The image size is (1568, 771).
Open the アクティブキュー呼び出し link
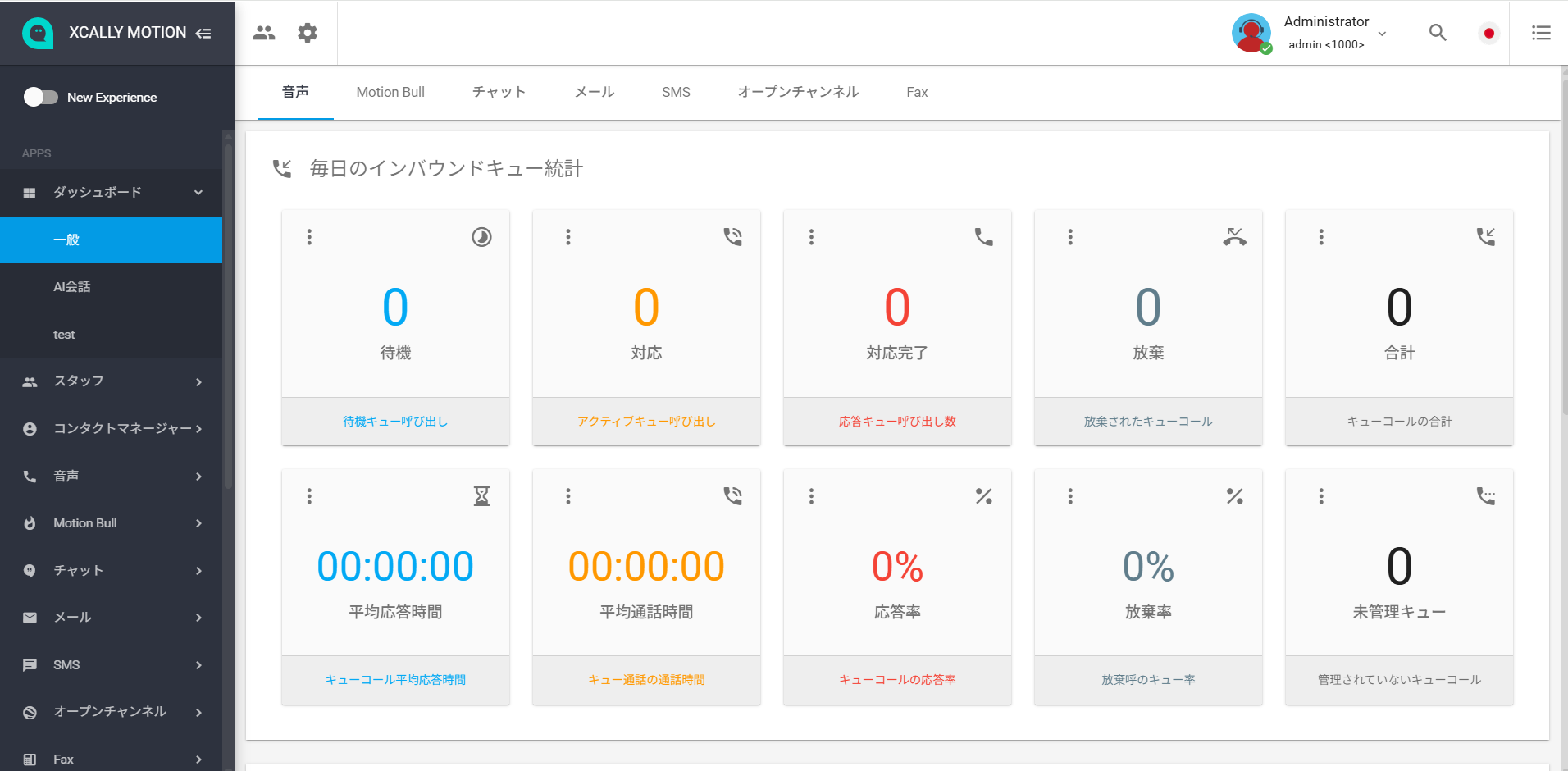pos(646,422)
